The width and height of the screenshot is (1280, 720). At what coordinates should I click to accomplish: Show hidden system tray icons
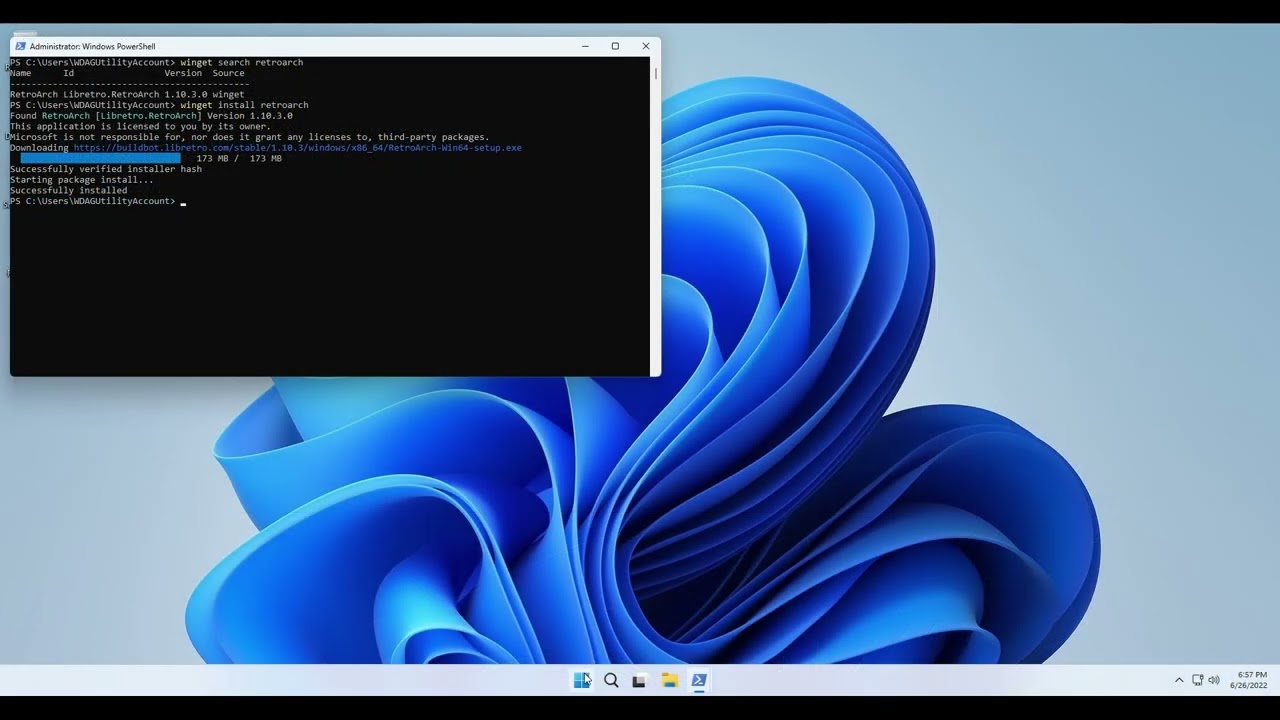pos(1179,680)
